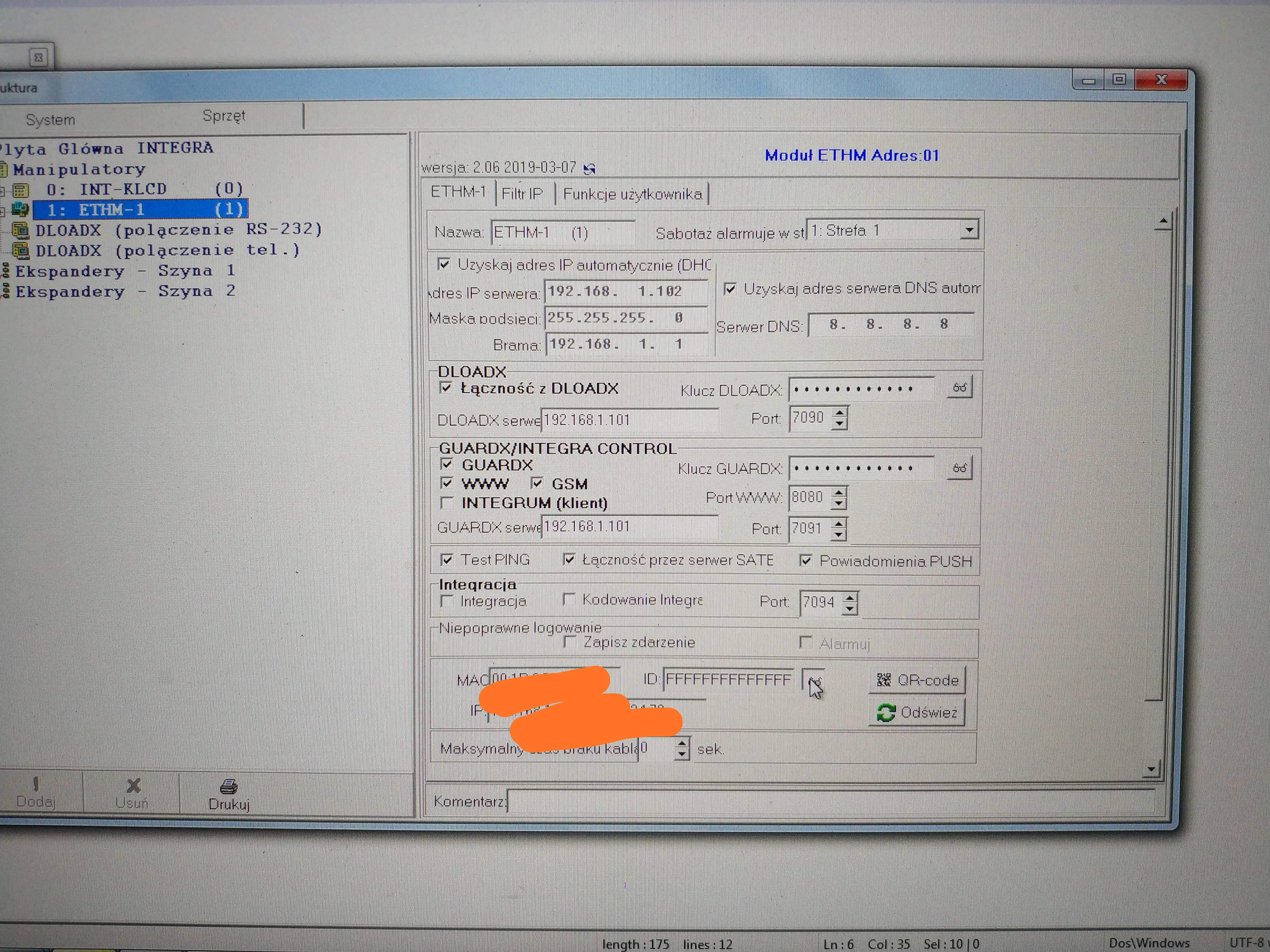
Task: Click scrollbar down arrow in module panel
Action: (1151, 769)
